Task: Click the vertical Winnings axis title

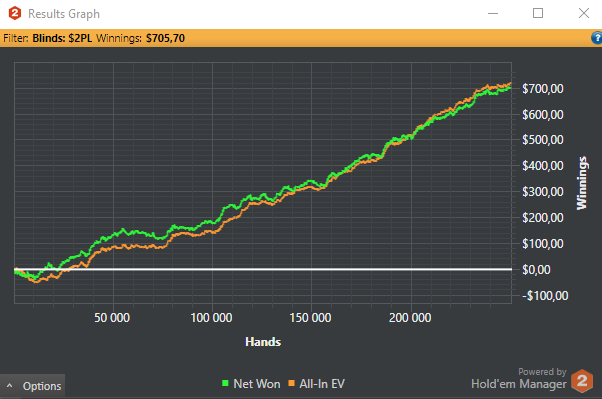Action: pyautogui.click(x=582, y=183)
